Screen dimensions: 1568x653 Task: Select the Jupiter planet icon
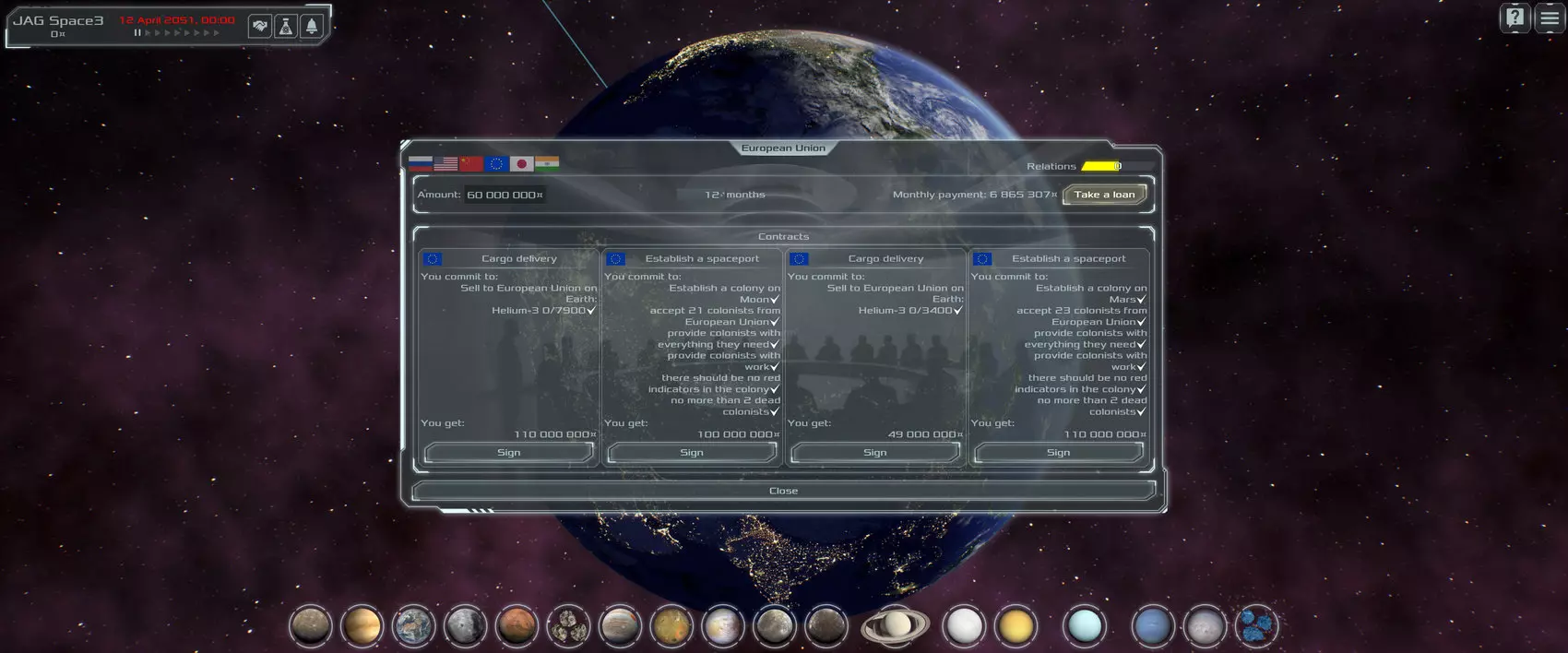pos(621,626)
